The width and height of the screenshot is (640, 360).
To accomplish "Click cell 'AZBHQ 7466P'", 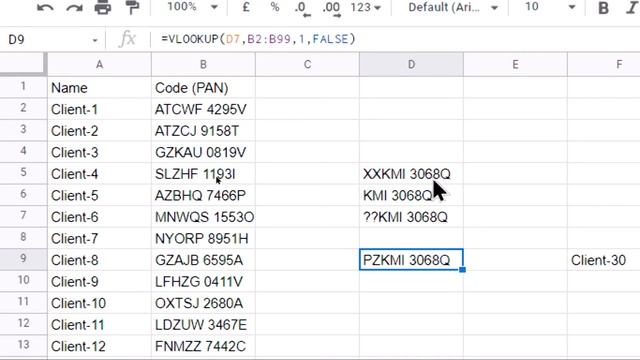I will coord(203,196).
